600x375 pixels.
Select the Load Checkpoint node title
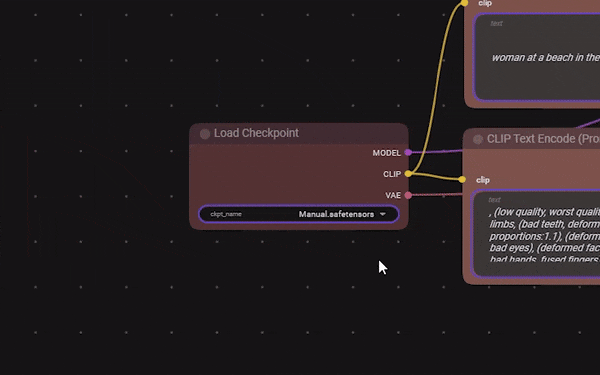click(x=256, y=133)
